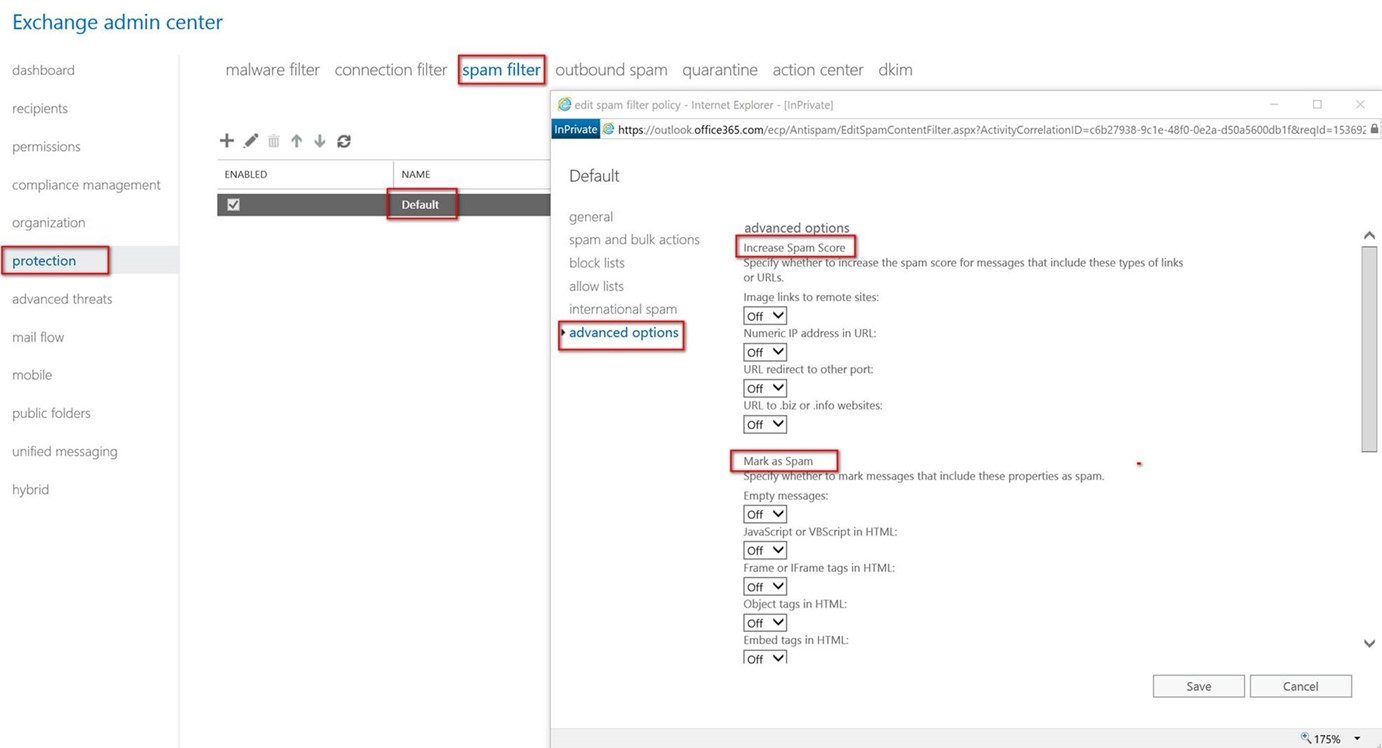Select international spam page
Image resolution: width=1382 pixels, height=748 pixels.
pyautogui.click(x=623, y=309)
